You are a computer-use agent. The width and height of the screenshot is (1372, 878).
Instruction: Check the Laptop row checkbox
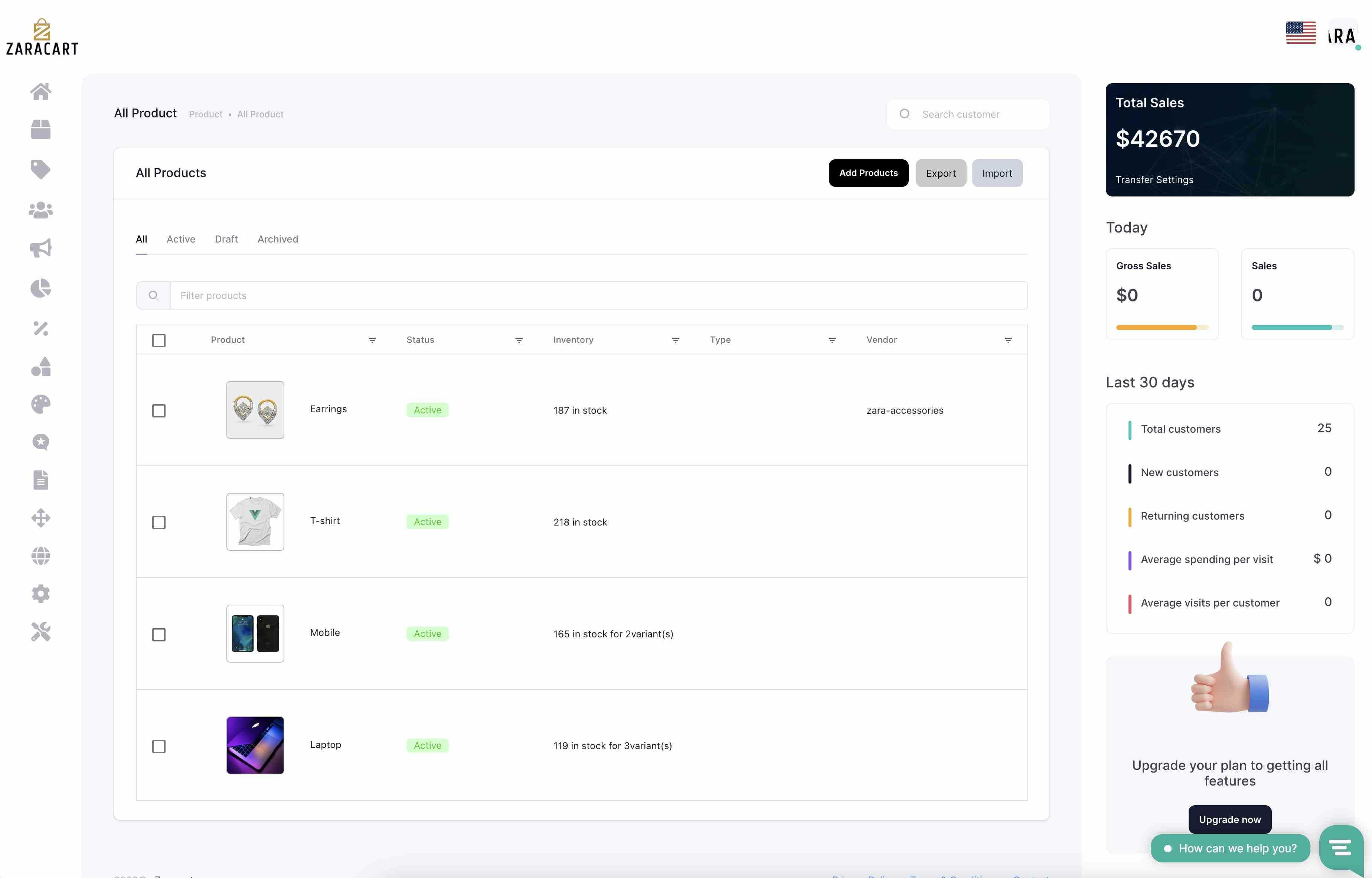(x=159, y=746)
